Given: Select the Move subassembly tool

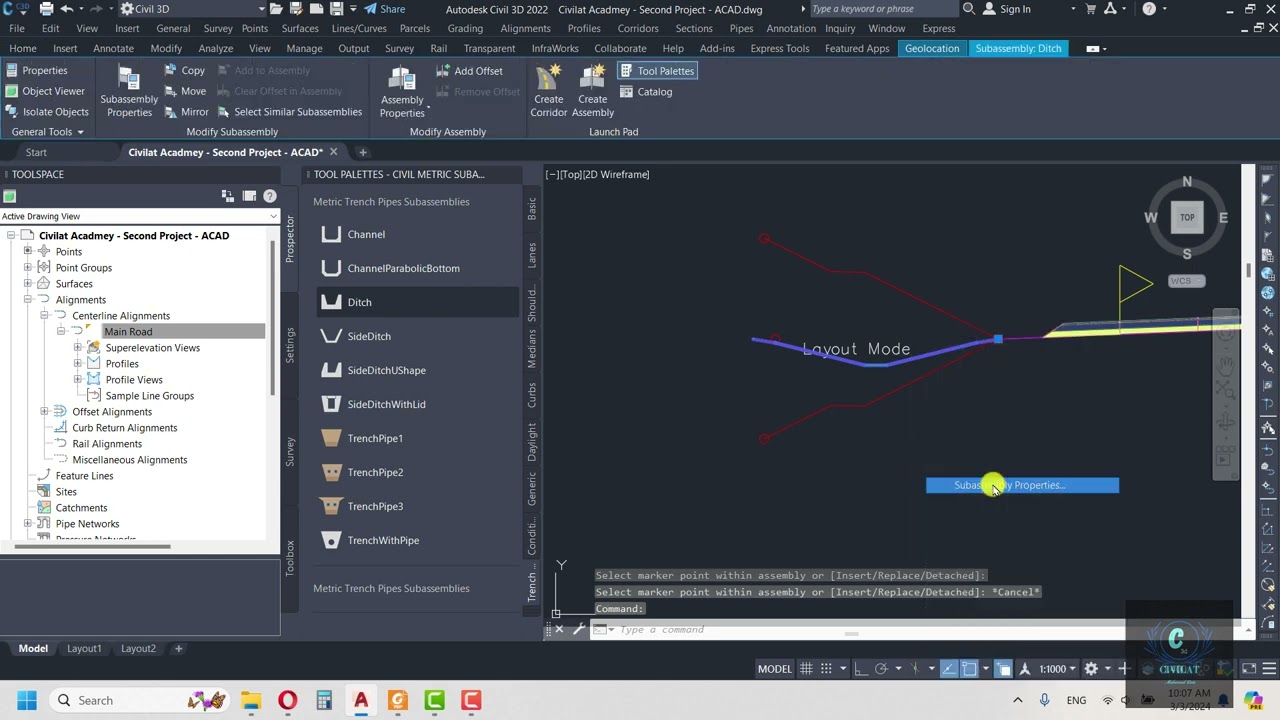Looking at the screenshot, I should (x=183, y=91).
